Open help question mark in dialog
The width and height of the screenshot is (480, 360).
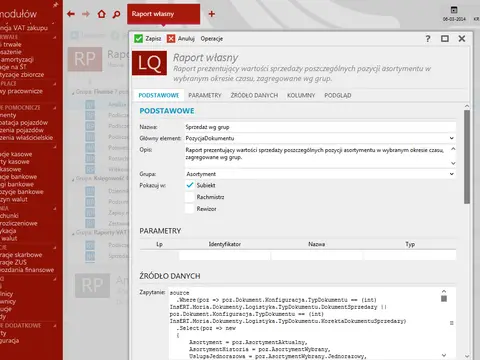428,39
